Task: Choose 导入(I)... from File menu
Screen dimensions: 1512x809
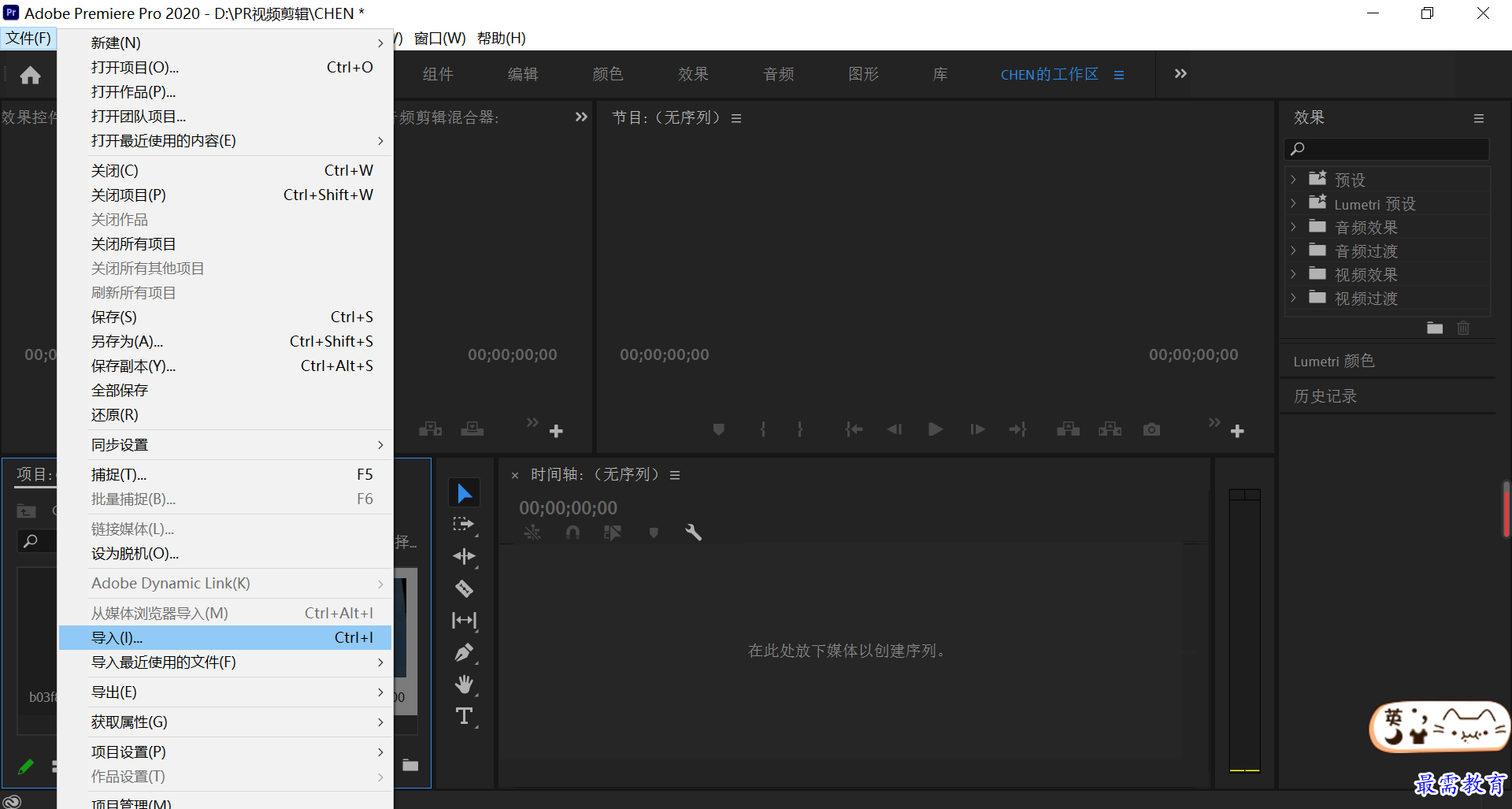Action: [225, 637]
